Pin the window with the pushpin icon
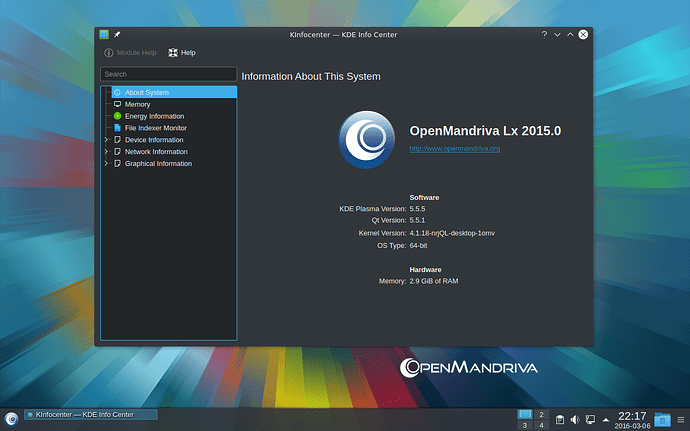The height and width of the screenshot is (431, 690). (x=117, y=34)
